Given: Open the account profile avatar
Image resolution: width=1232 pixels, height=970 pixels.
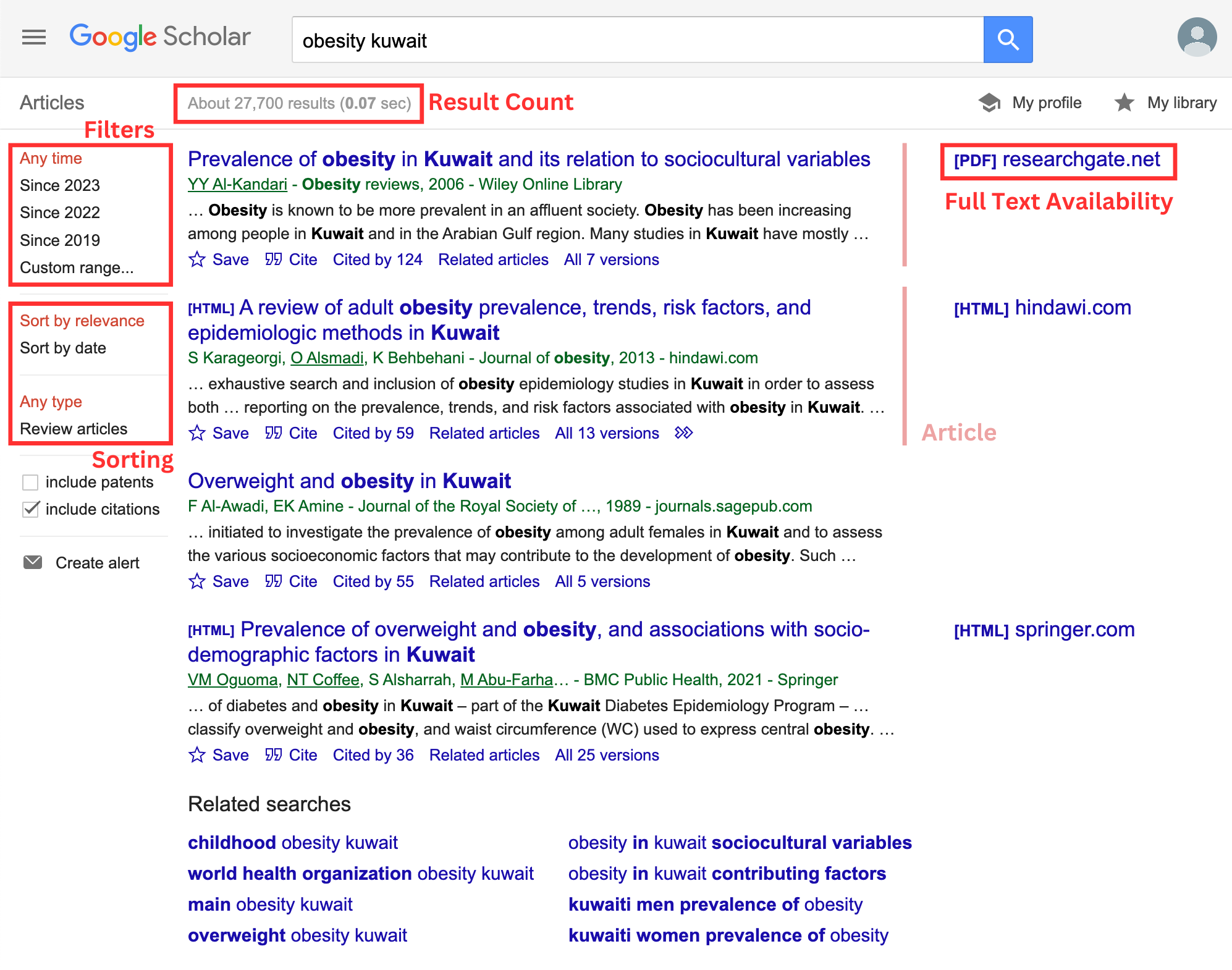Looking at the screenshot, I should pyautogui.click(x=1197, y=37).
